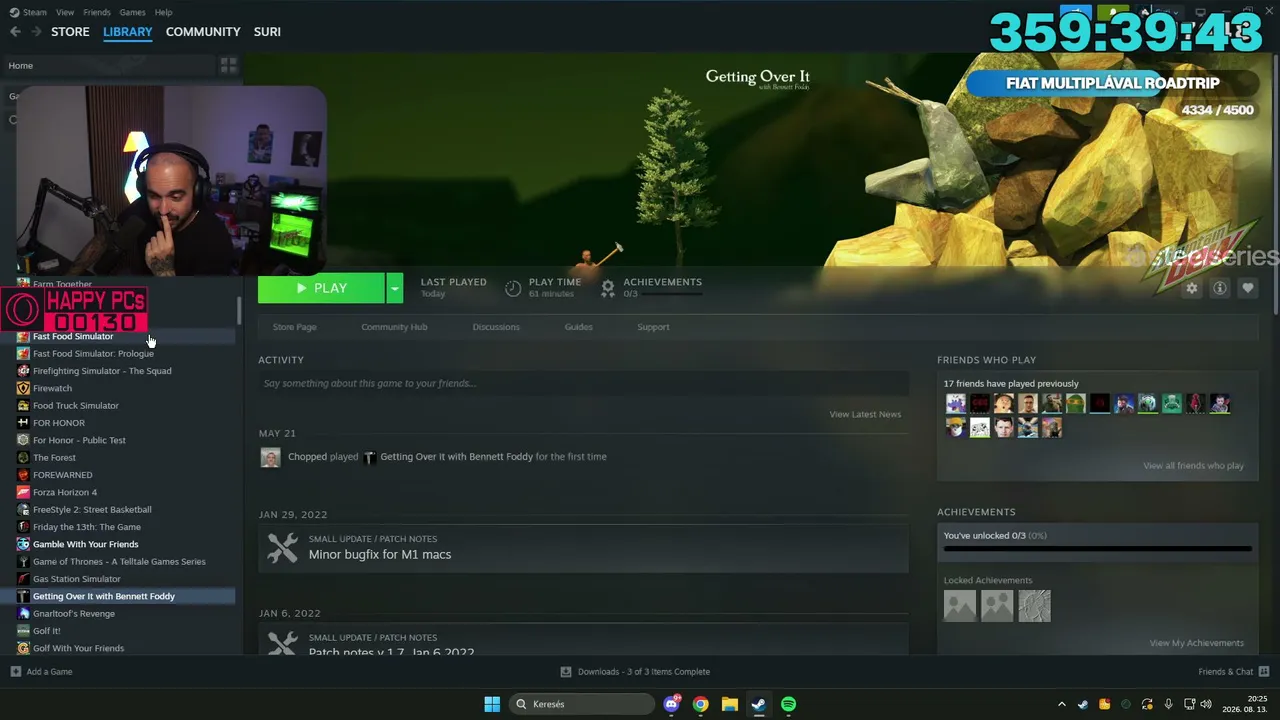Screen dimensions: 1280x720
Task: Click the achievements progress bar
Action: (x=1098, y=549)
